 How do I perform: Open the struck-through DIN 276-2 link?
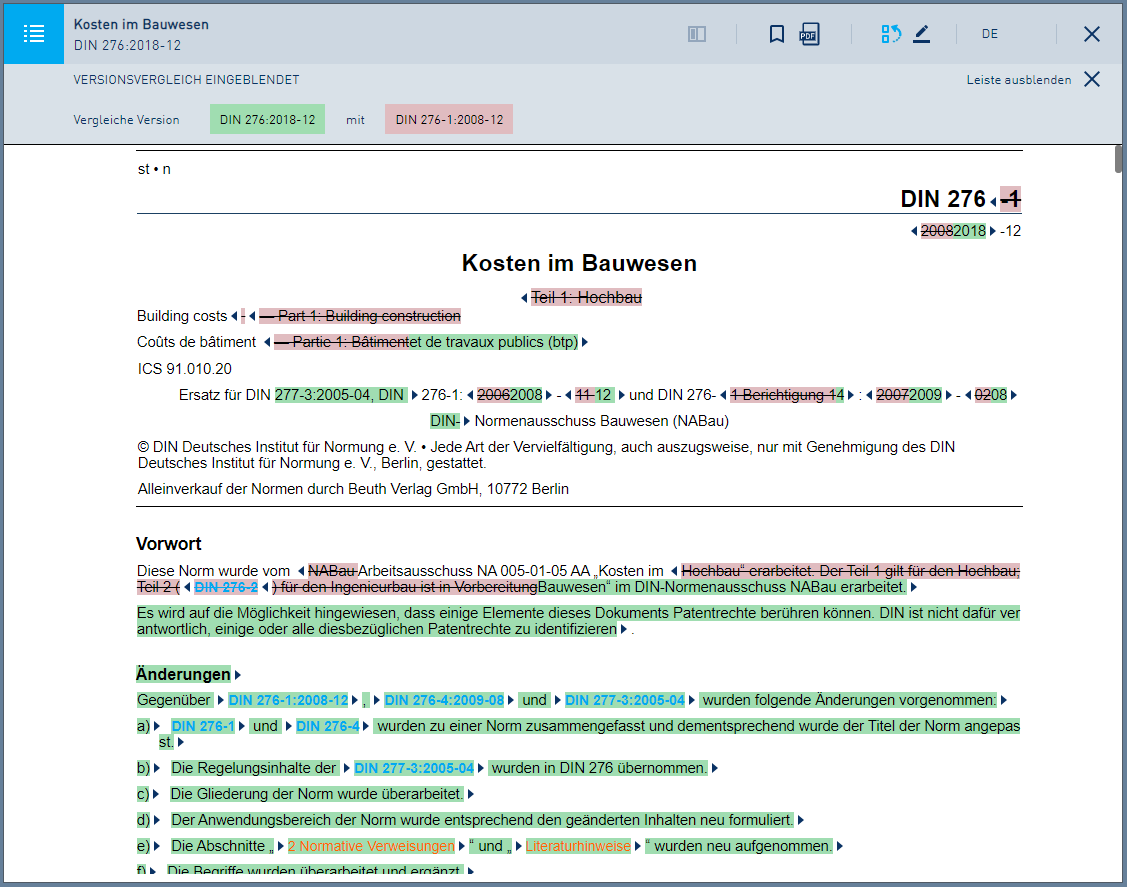[x=226, y=587]
